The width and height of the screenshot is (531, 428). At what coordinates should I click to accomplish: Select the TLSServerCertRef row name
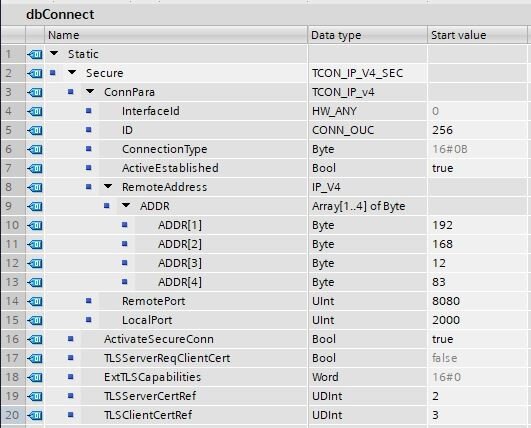tap(150, 396)
